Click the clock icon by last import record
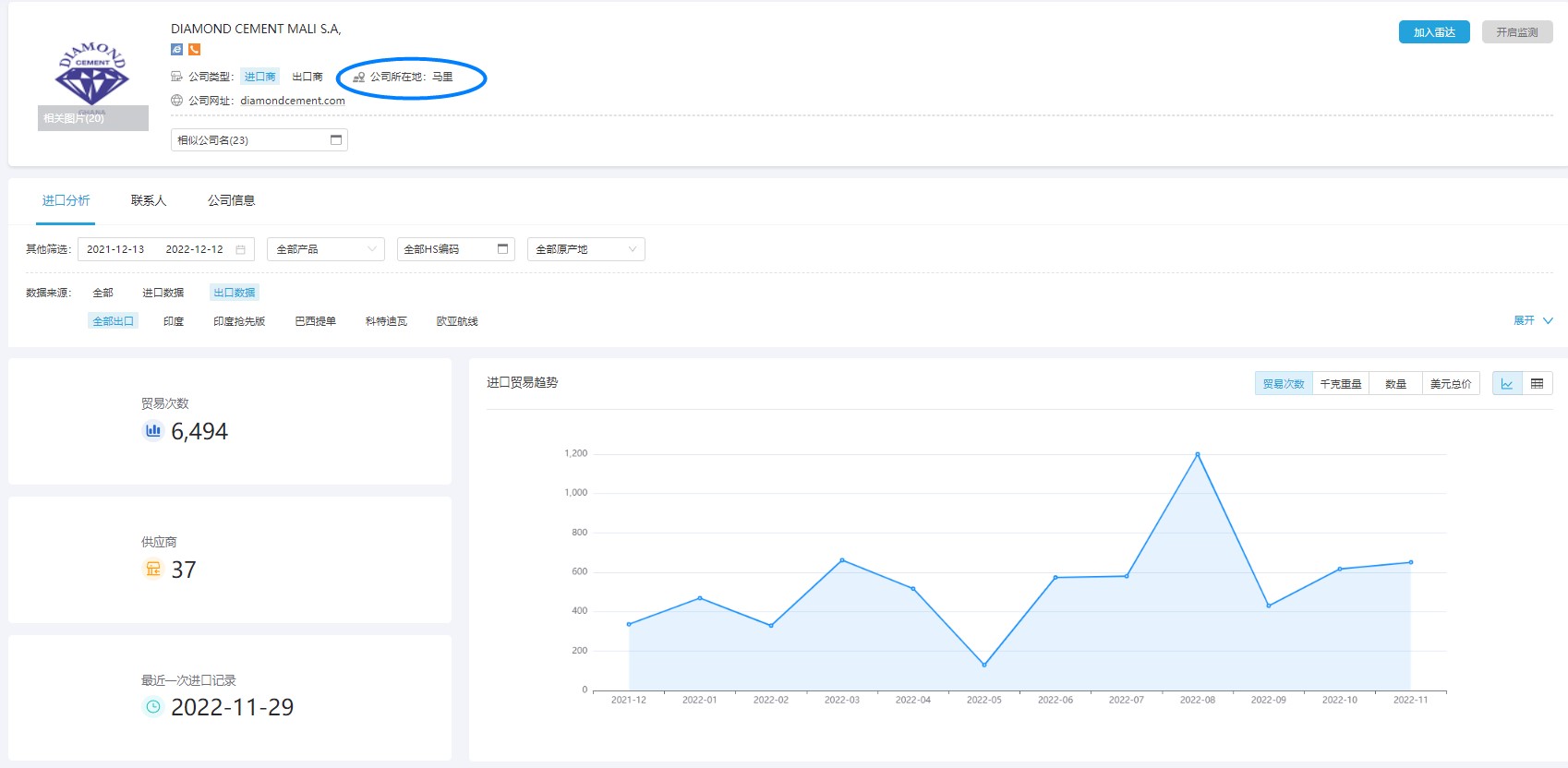 click(x=153, y=706)
